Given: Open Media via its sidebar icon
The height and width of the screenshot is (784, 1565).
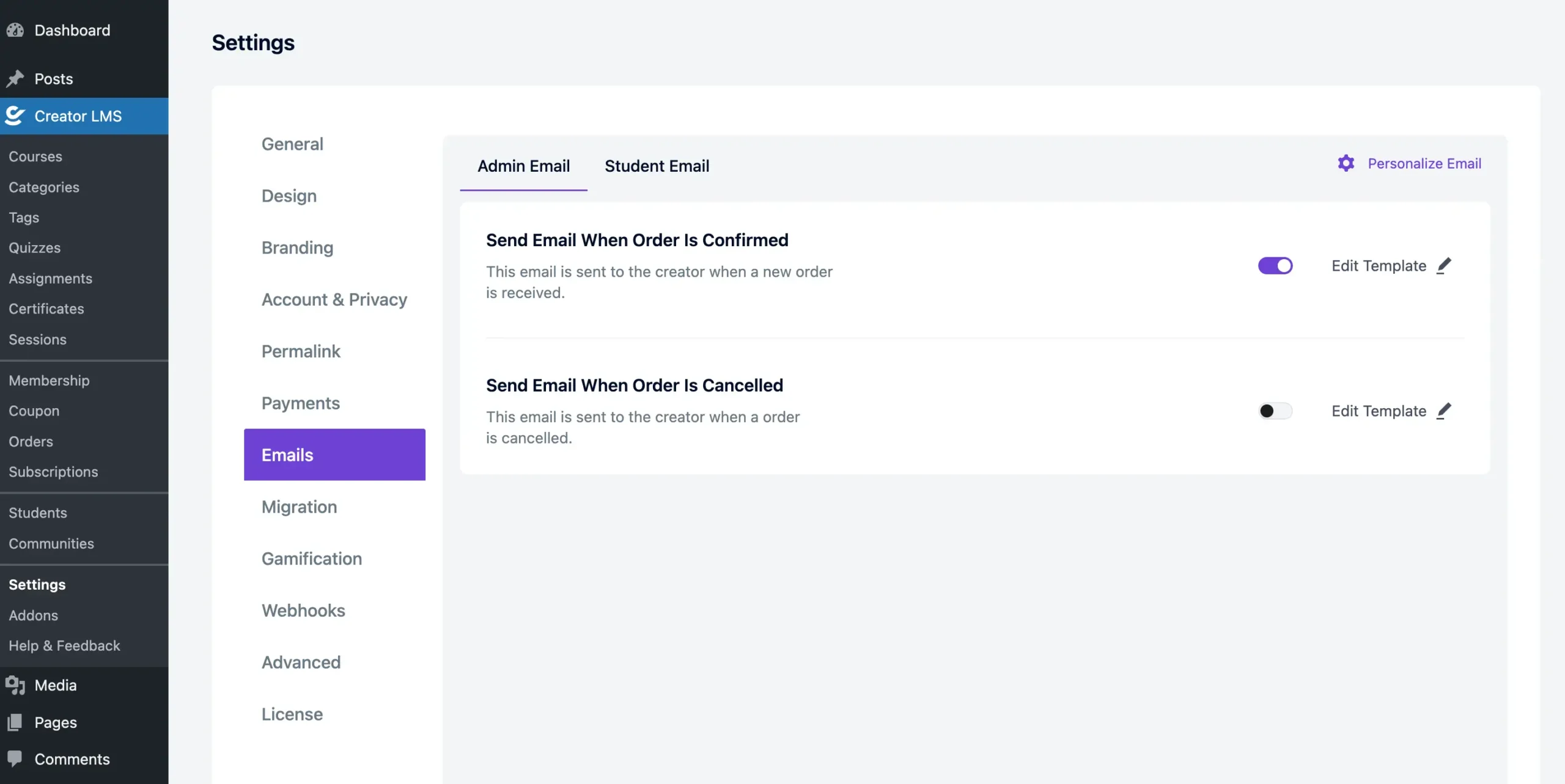Looking at the screenshot, I should (16, 685).
